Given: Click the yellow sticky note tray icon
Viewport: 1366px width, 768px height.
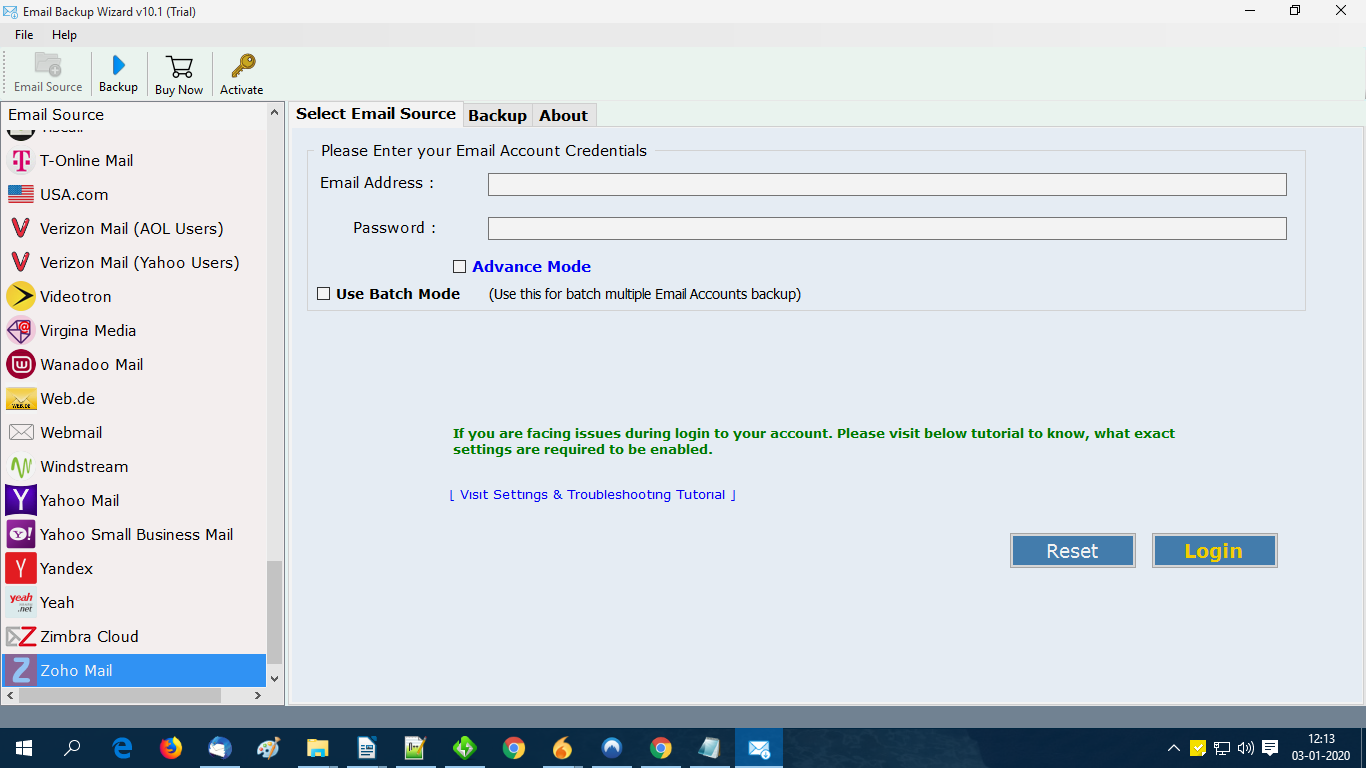Looking at the screenshot, I should click(x=1198, y=748).
